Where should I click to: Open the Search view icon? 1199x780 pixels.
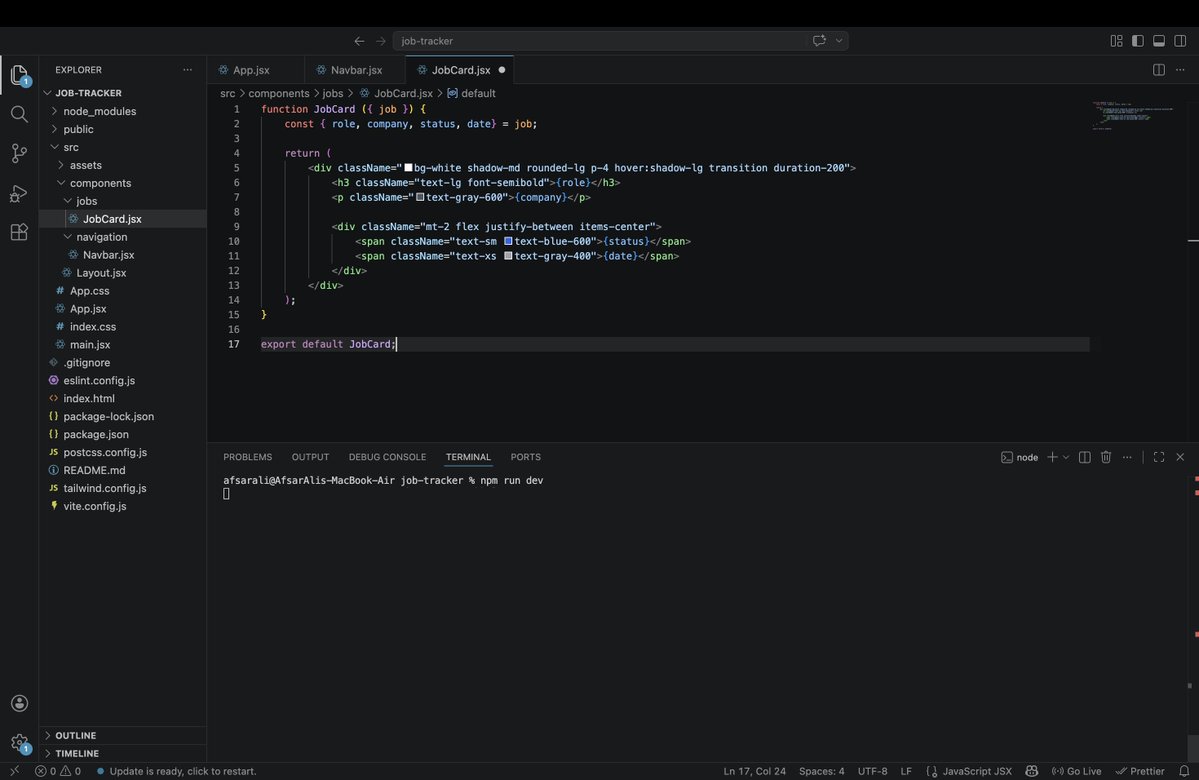click(x=19, y=115)
